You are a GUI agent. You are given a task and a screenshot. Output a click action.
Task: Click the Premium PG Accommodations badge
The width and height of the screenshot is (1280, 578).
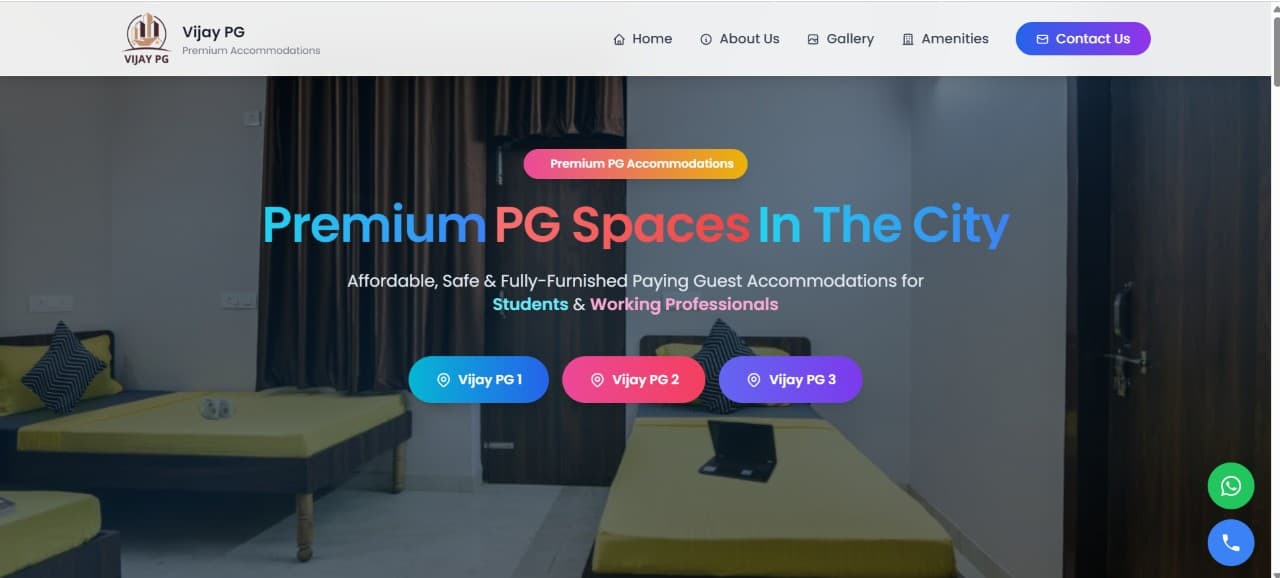635,164
